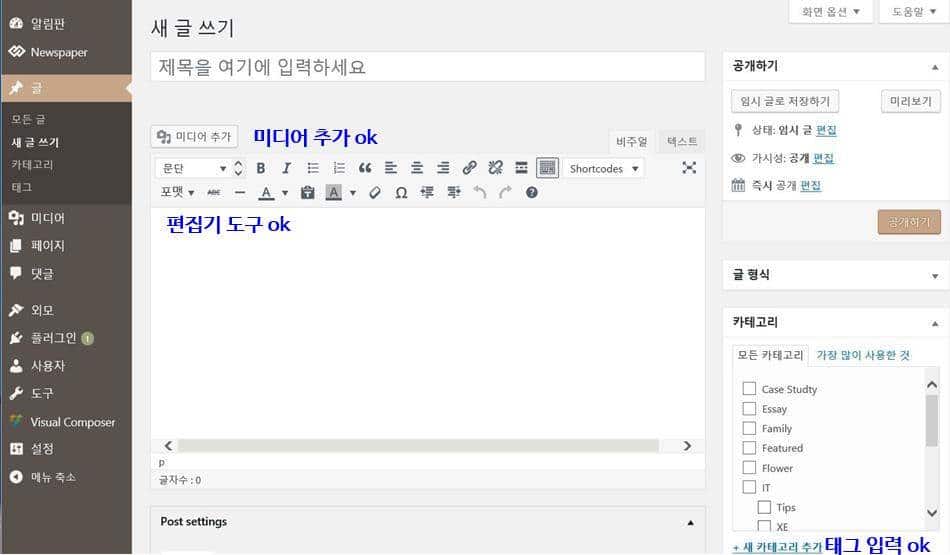The image size is (950, 555).
Task: Check the Tips subcategory
Action: tap(765, 507)
